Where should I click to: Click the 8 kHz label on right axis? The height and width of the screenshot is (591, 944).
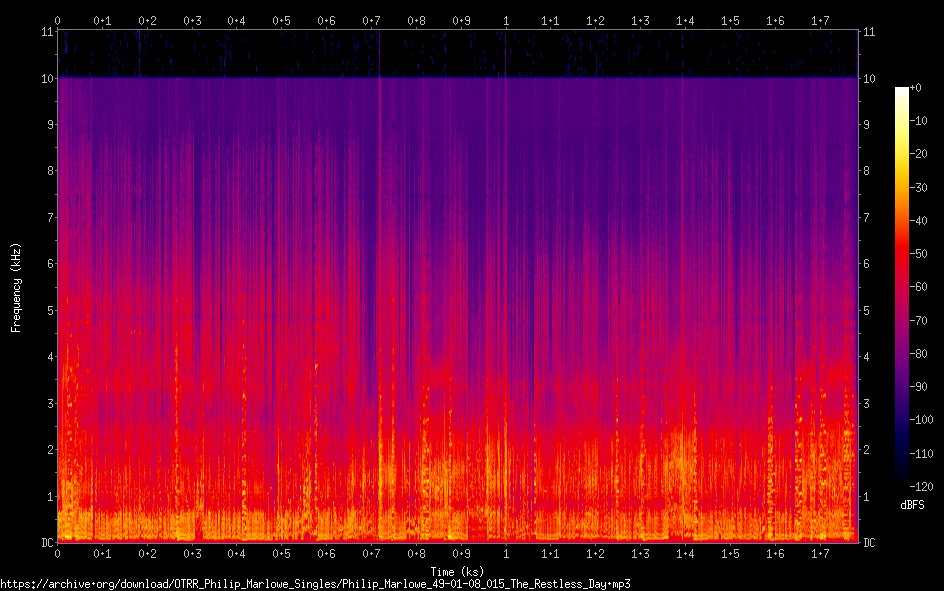click(x=867, y=171)
